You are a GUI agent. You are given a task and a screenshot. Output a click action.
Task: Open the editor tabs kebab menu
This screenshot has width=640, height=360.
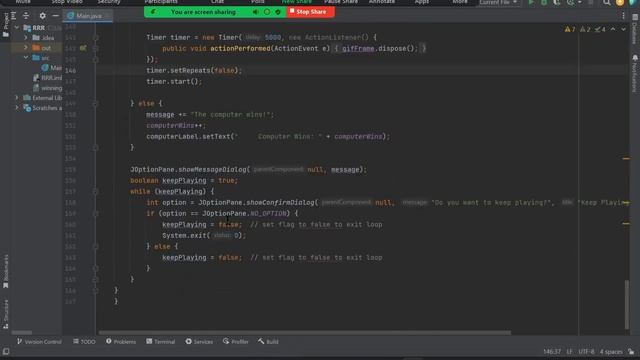click(623, 16)
